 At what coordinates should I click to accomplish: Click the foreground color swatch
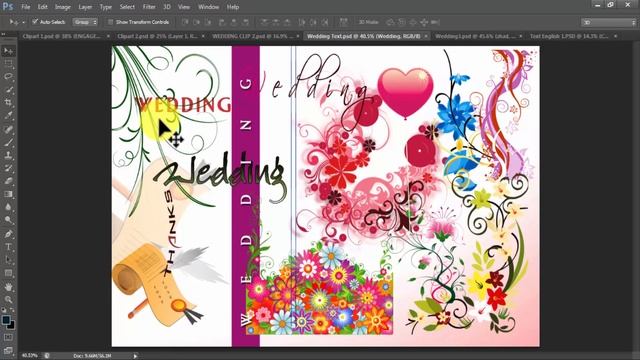(x=6, y=320)
